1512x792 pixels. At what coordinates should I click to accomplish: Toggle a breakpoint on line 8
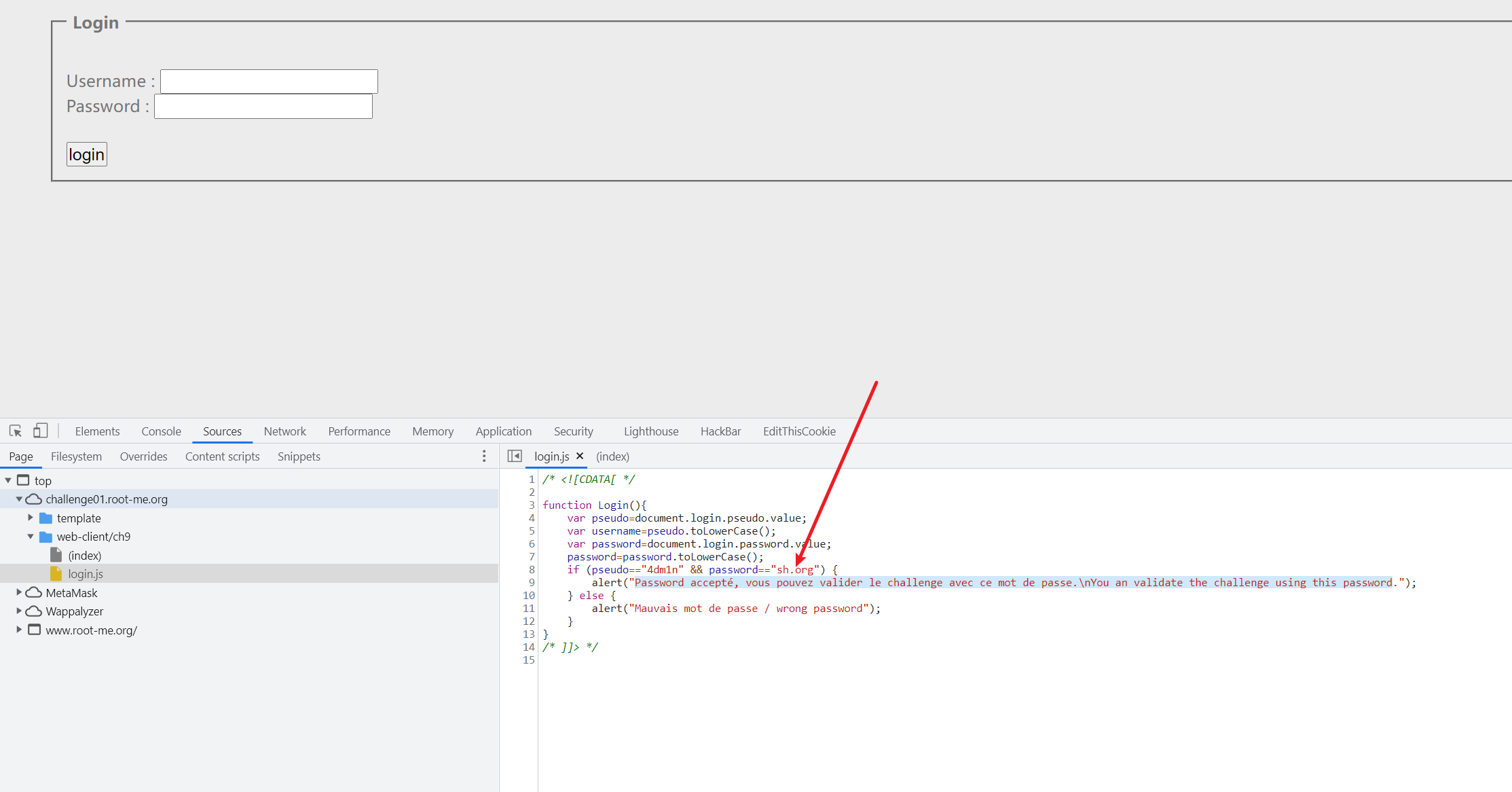tap(530, 569)
